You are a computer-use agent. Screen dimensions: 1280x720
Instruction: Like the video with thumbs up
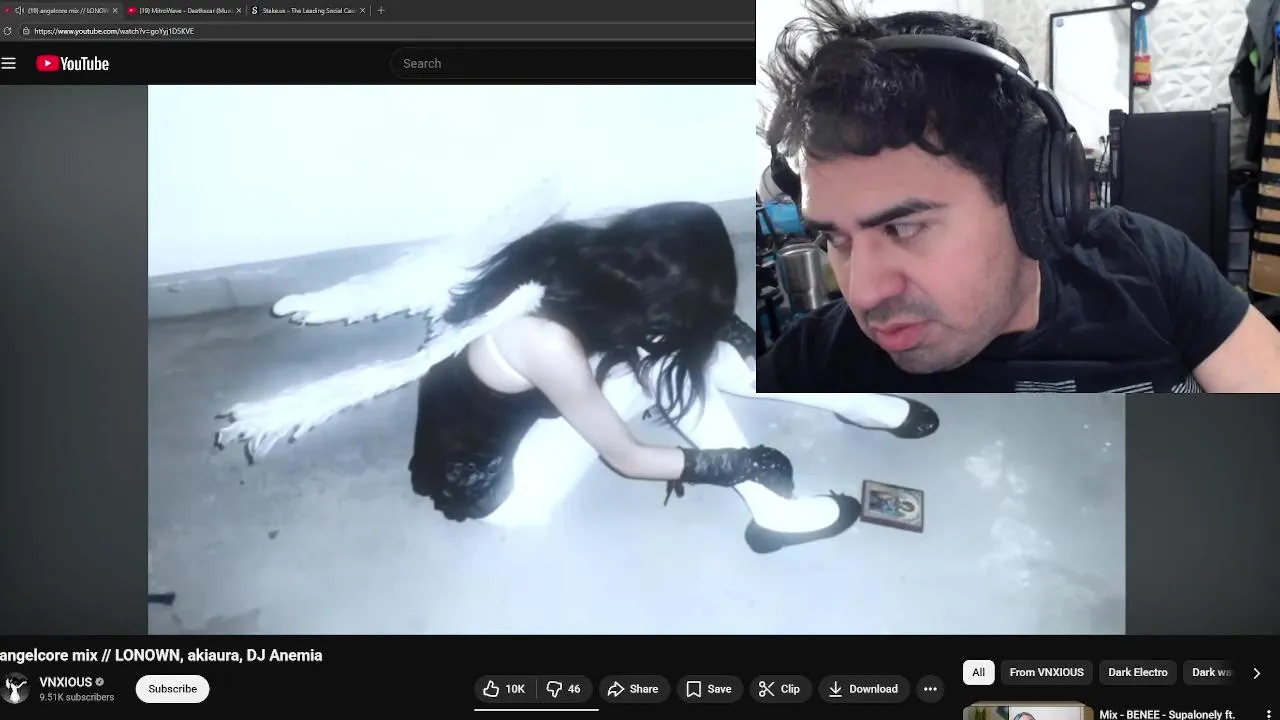click(x=505, y=689)
